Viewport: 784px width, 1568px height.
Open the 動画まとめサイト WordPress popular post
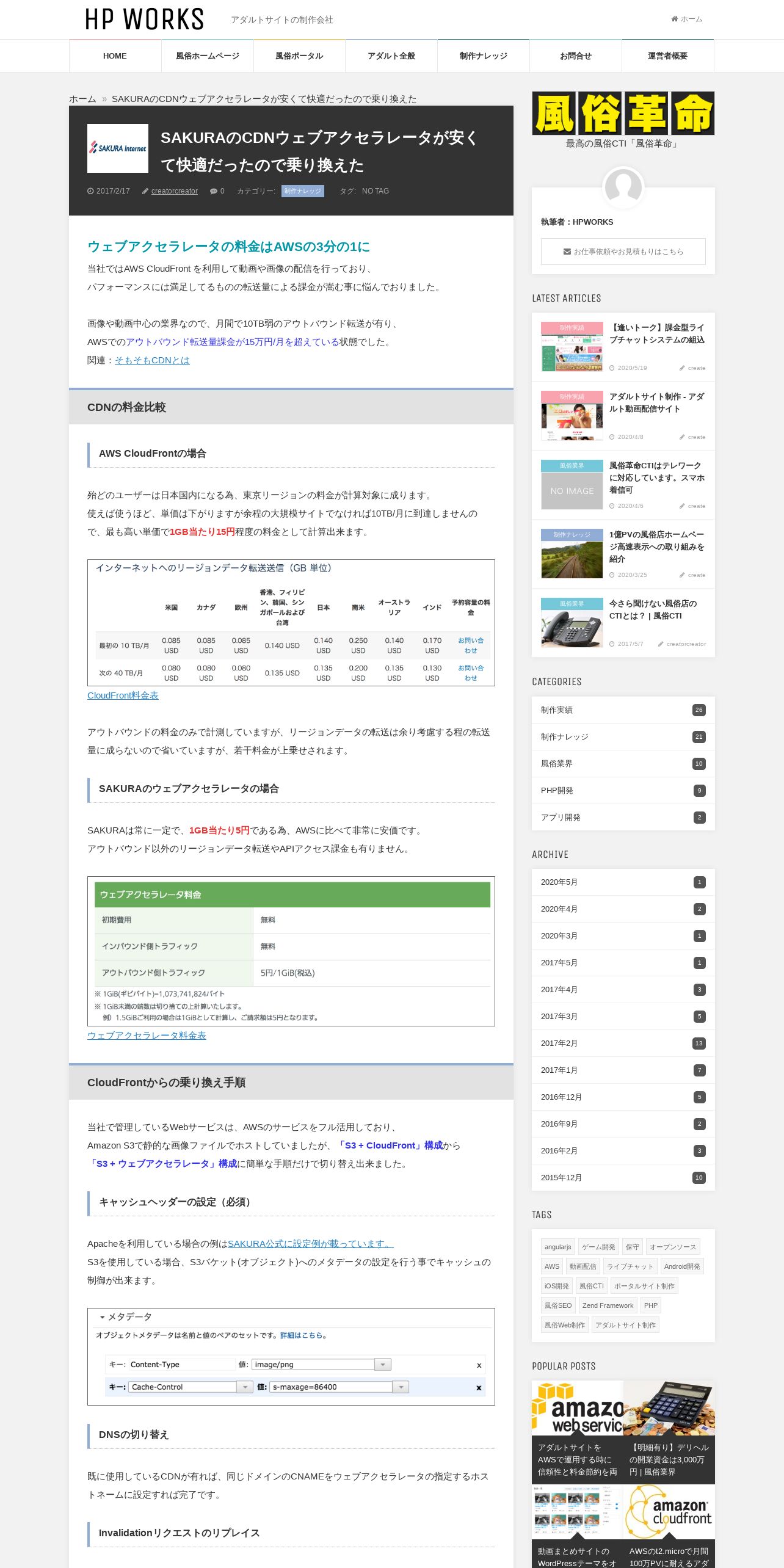click(577, 1526)
